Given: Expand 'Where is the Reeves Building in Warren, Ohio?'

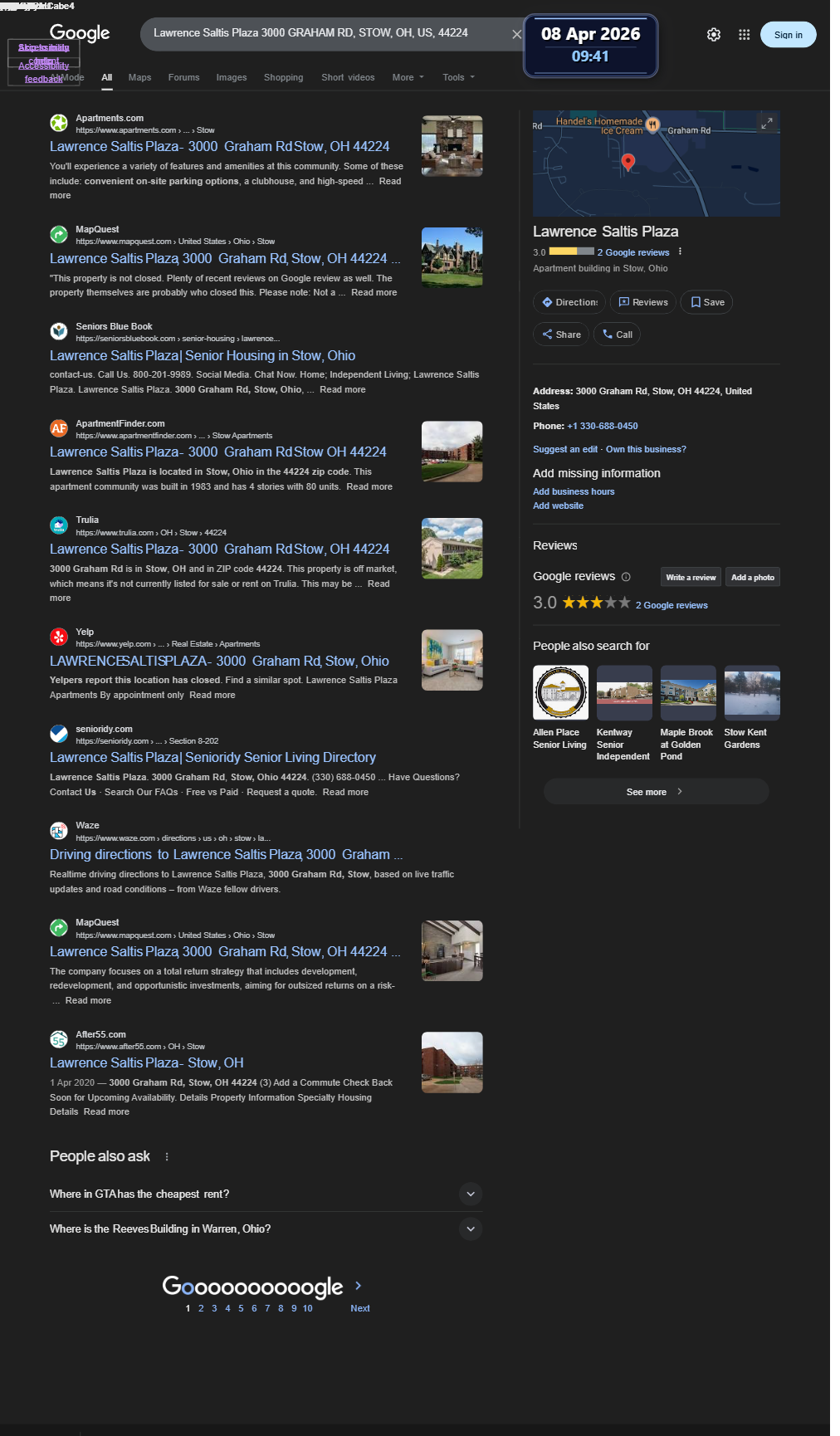Looking at the screenshot, I should (x=266, y=1228).
